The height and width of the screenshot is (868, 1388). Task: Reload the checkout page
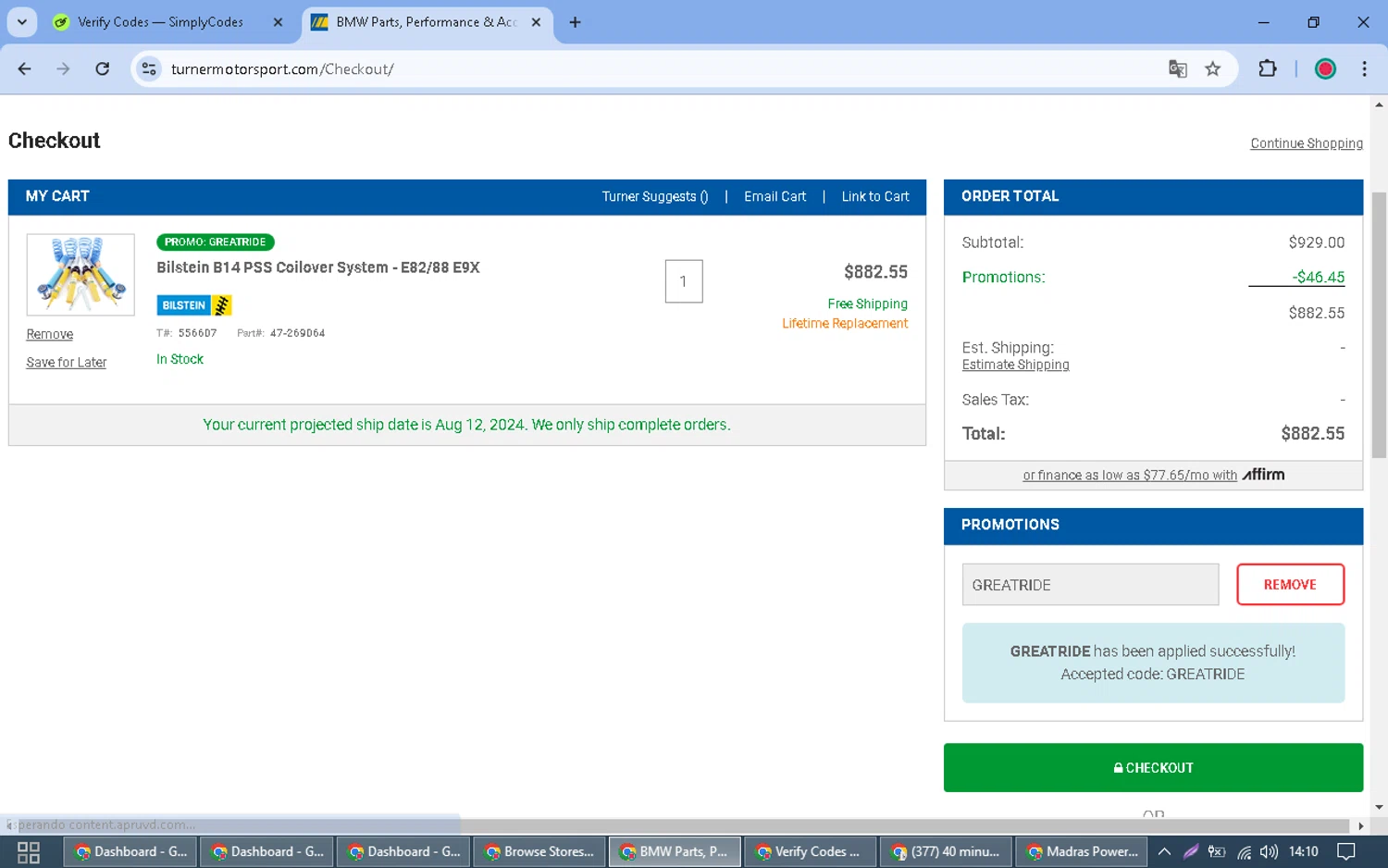click(x=103, y=68)
